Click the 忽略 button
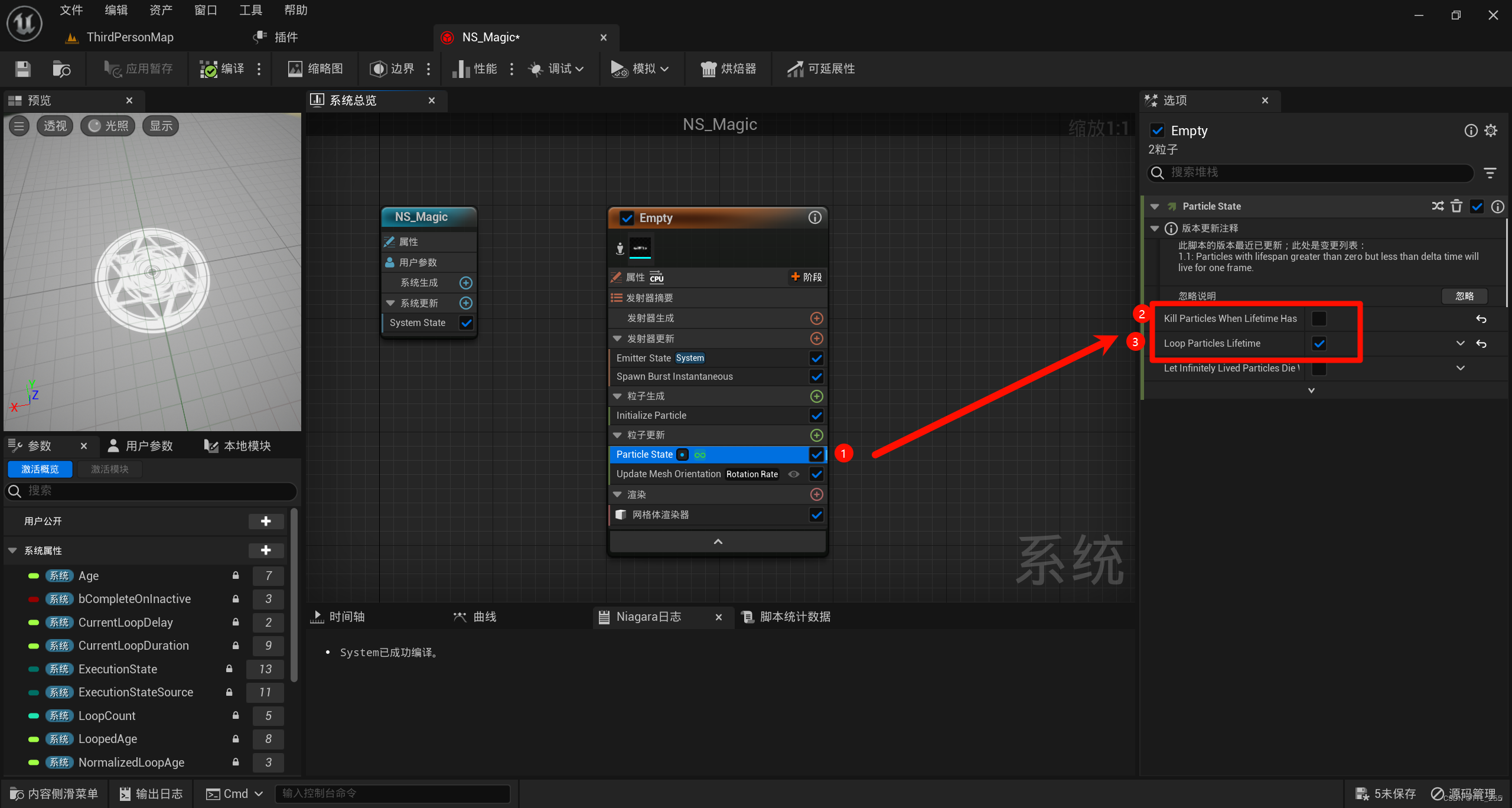The image size is (1512, 808). click(x=1464, y=296)
